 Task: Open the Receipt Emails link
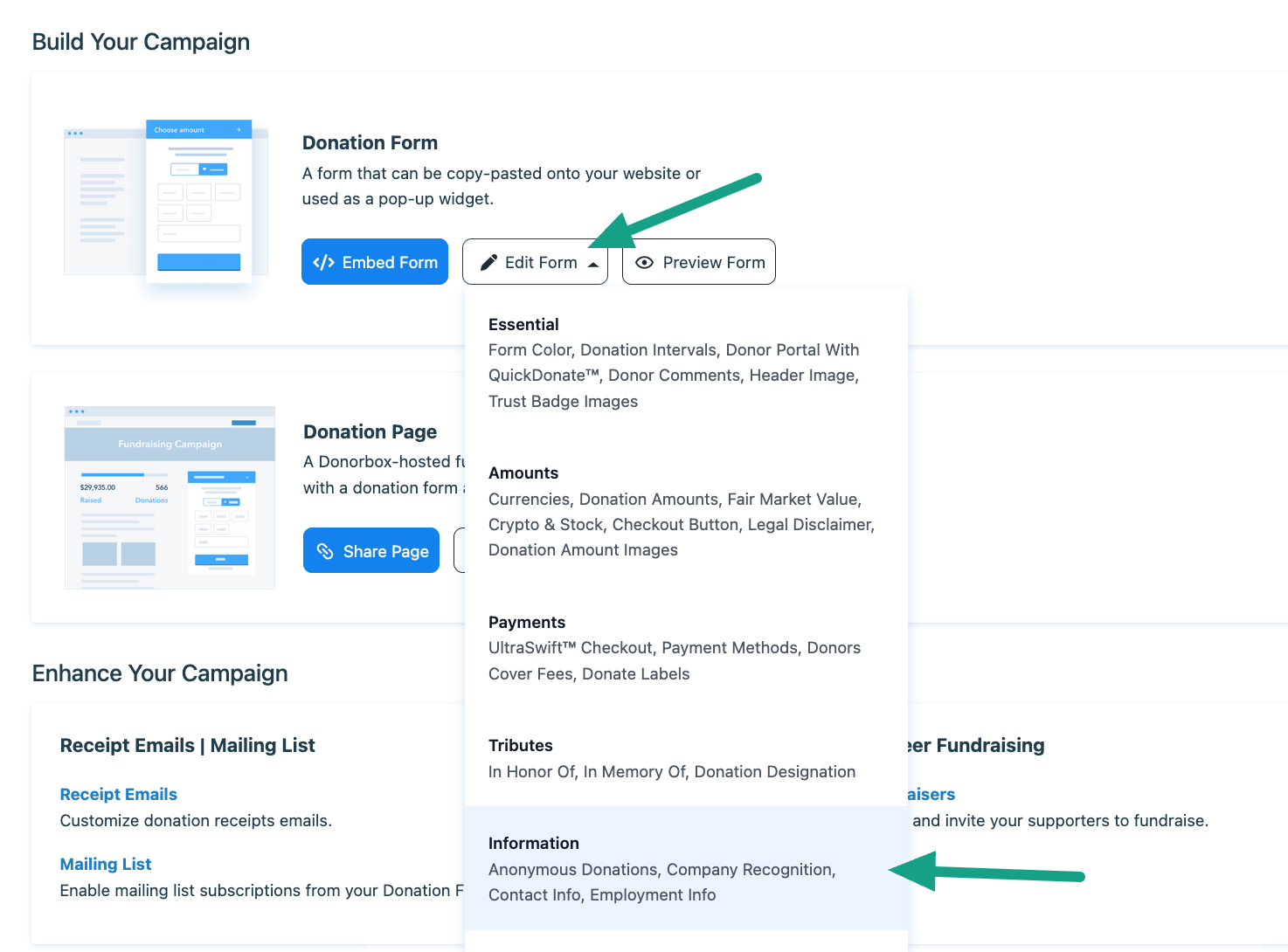[119, 795]
